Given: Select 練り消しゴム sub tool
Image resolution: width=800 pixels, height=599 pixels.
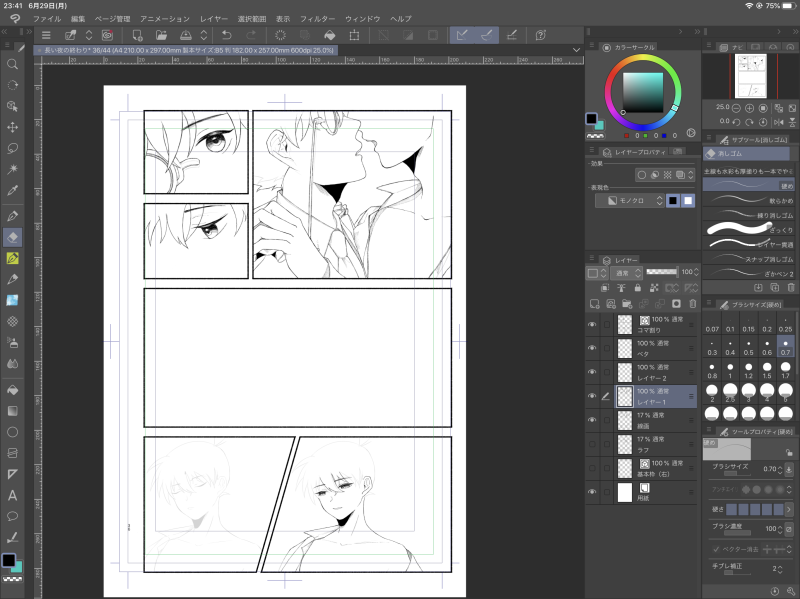Looking at the screenshot, I should pos(749,215).
